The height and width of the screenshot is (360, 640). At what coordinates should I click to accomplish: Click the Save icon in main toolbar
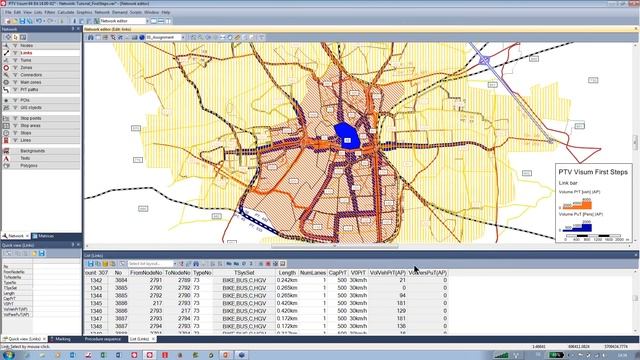tap(22, 21)
